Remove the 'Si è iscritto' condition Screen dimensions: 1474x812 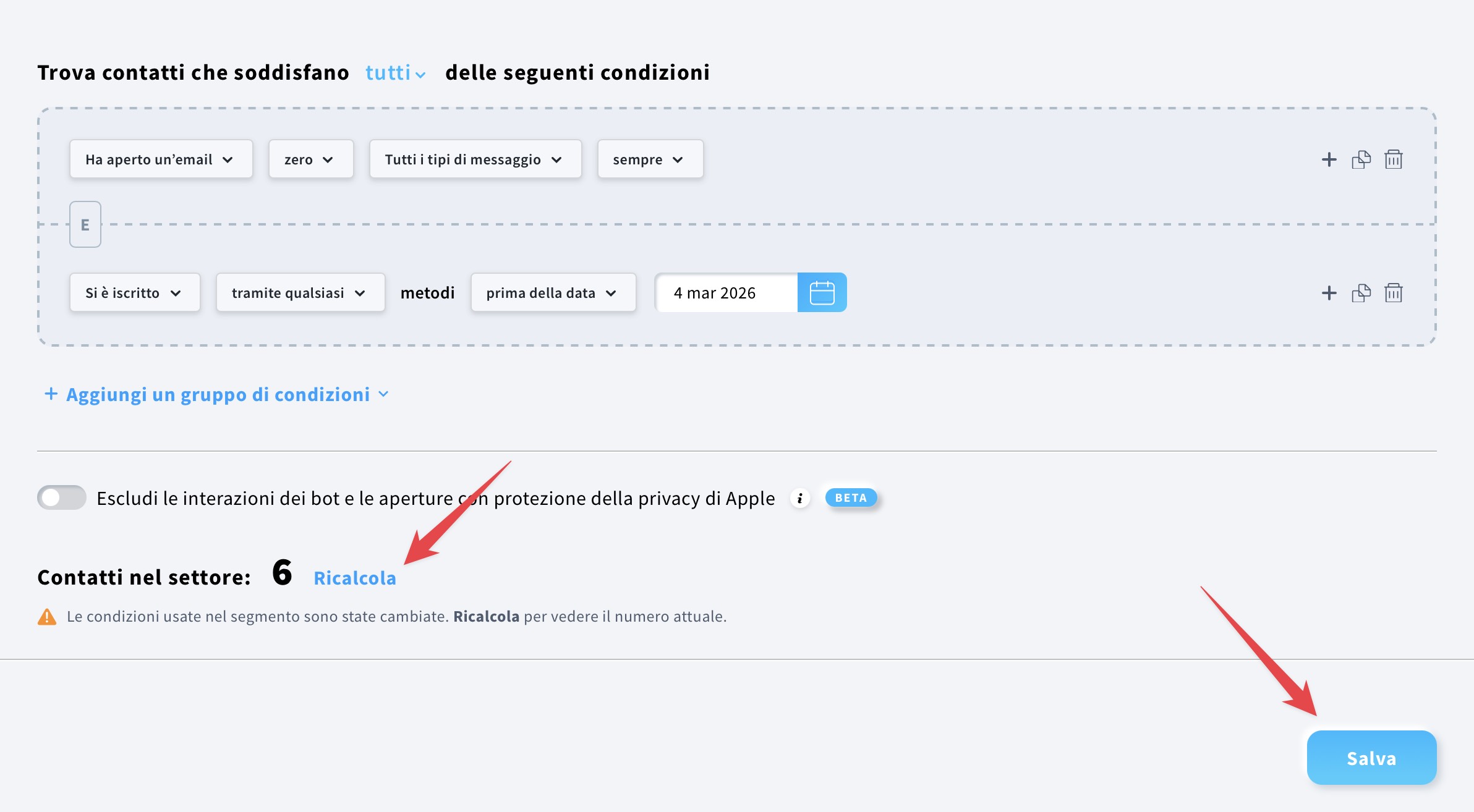1393,292
